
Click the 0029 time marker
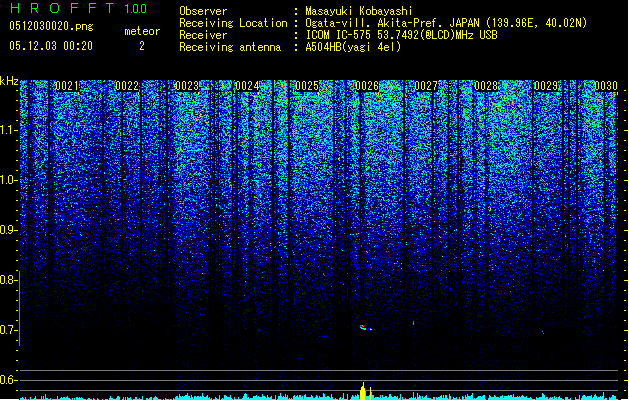tap(546, 86)
